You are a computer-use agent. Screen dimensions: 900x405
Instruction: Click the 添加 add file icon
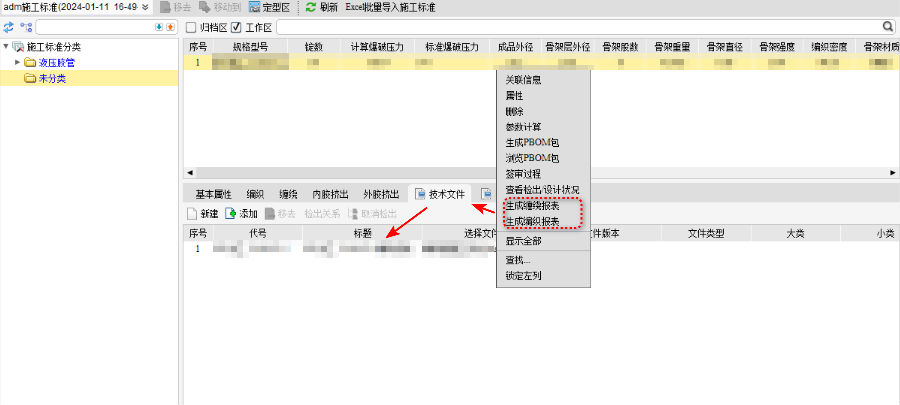coord(230,214)
